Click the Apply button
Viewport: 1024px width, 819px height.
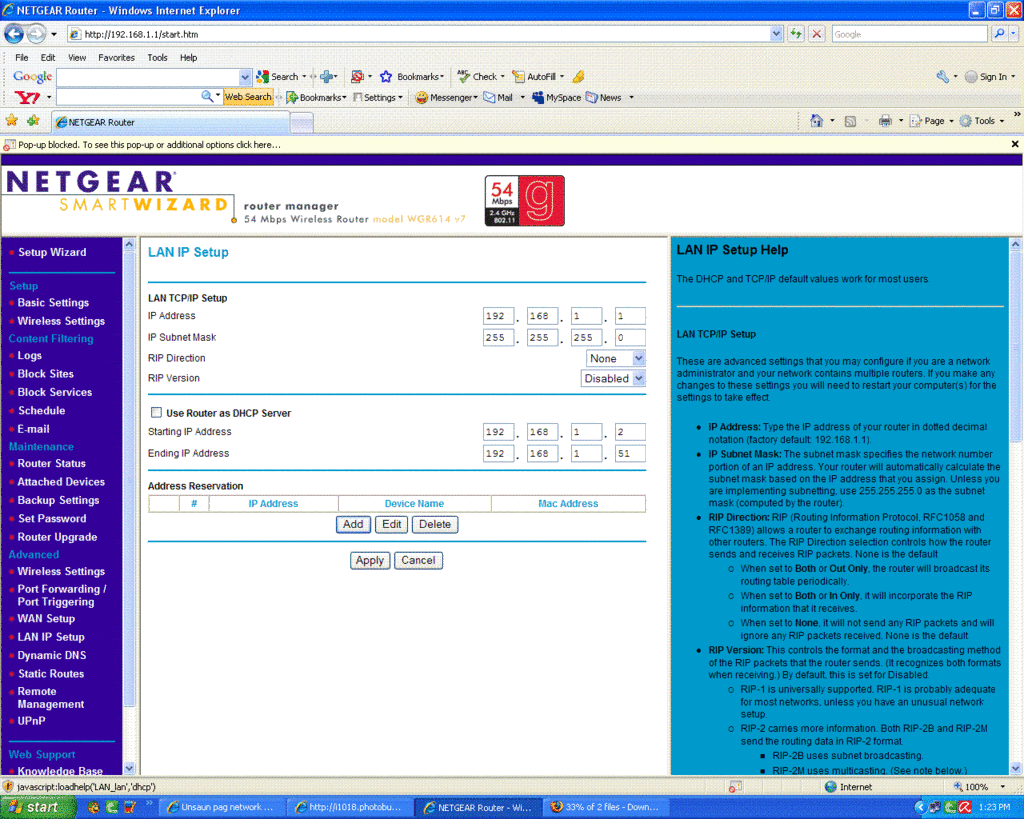pyautogui.click(x=370, y=560)
